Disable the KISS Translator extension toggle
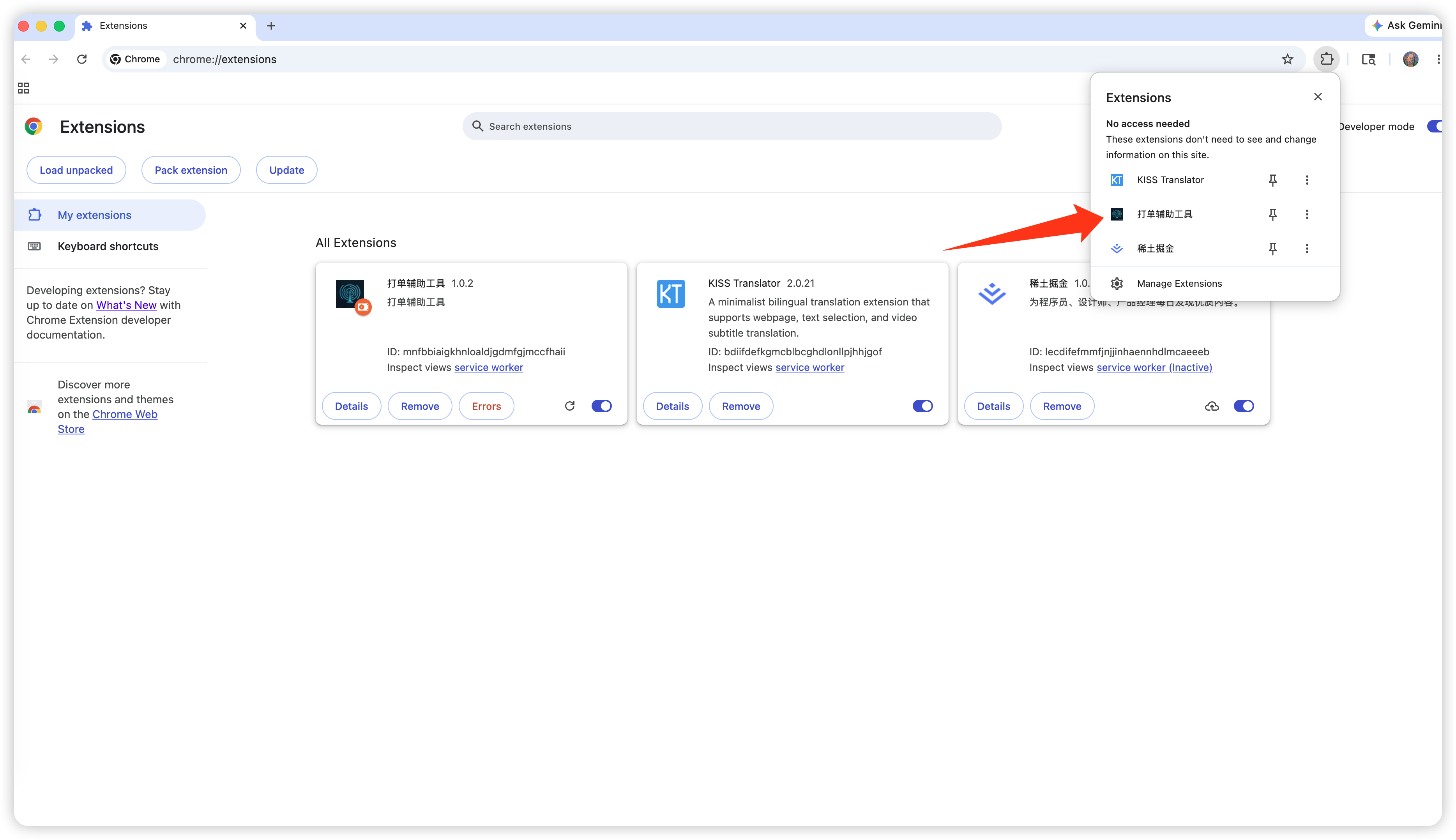 click(922, 406)
